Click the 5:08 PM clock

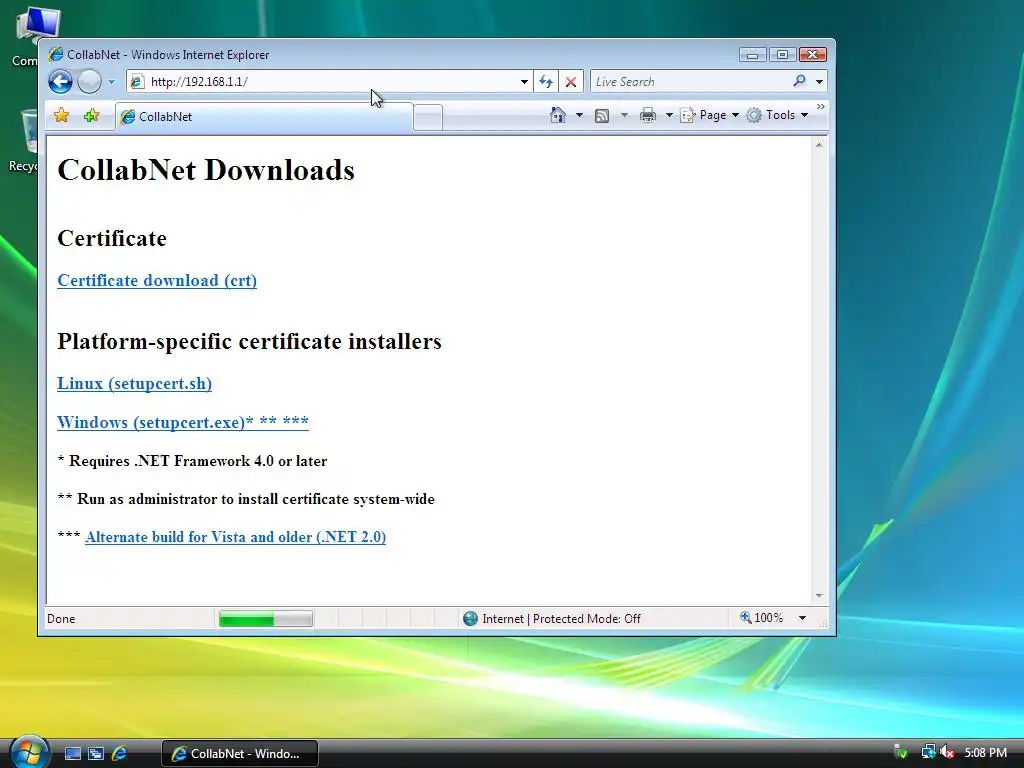pos(985,752)
